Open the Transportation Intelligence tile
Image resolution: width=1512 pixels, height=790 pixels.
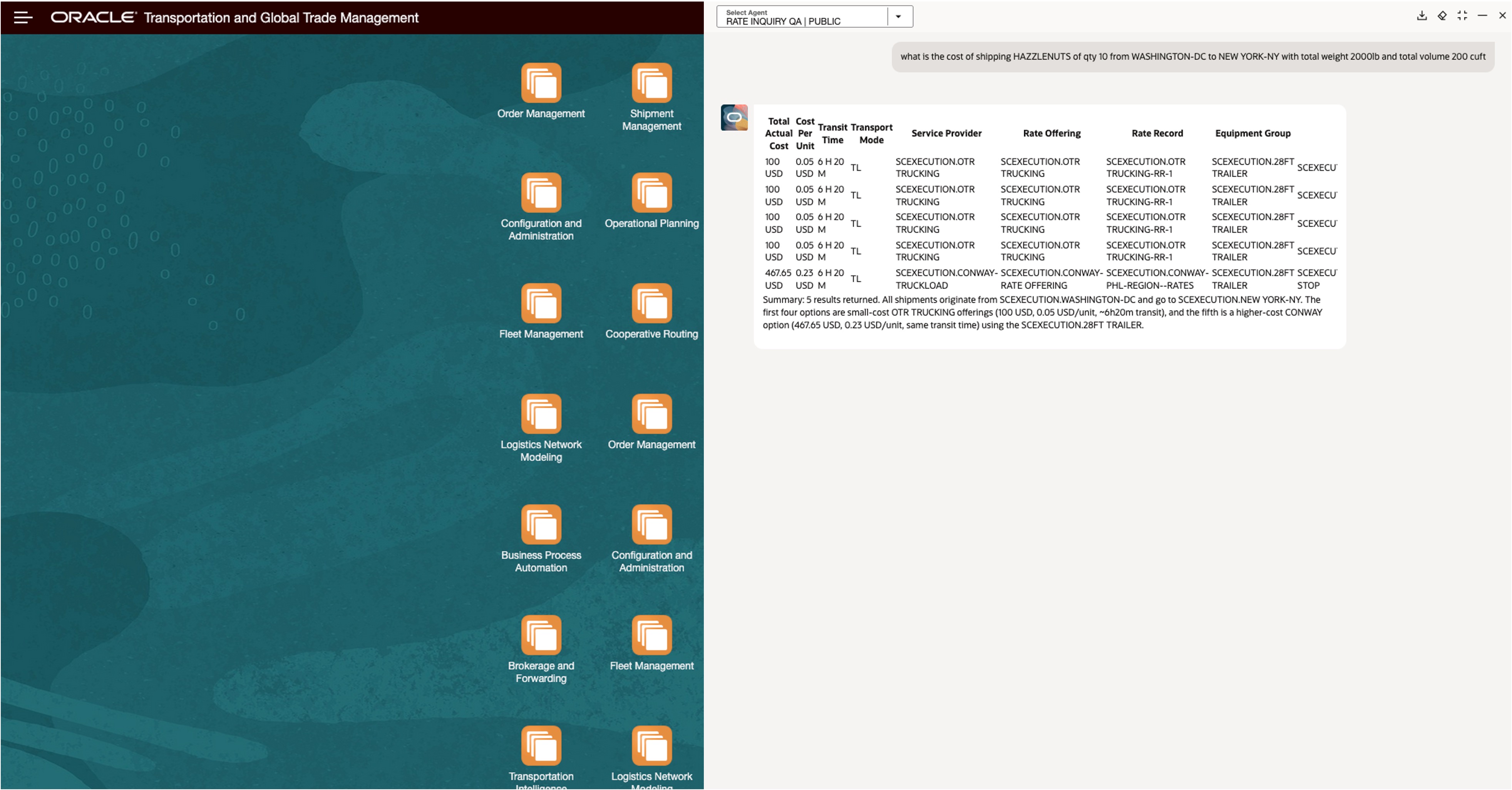(x=541, y=746)
